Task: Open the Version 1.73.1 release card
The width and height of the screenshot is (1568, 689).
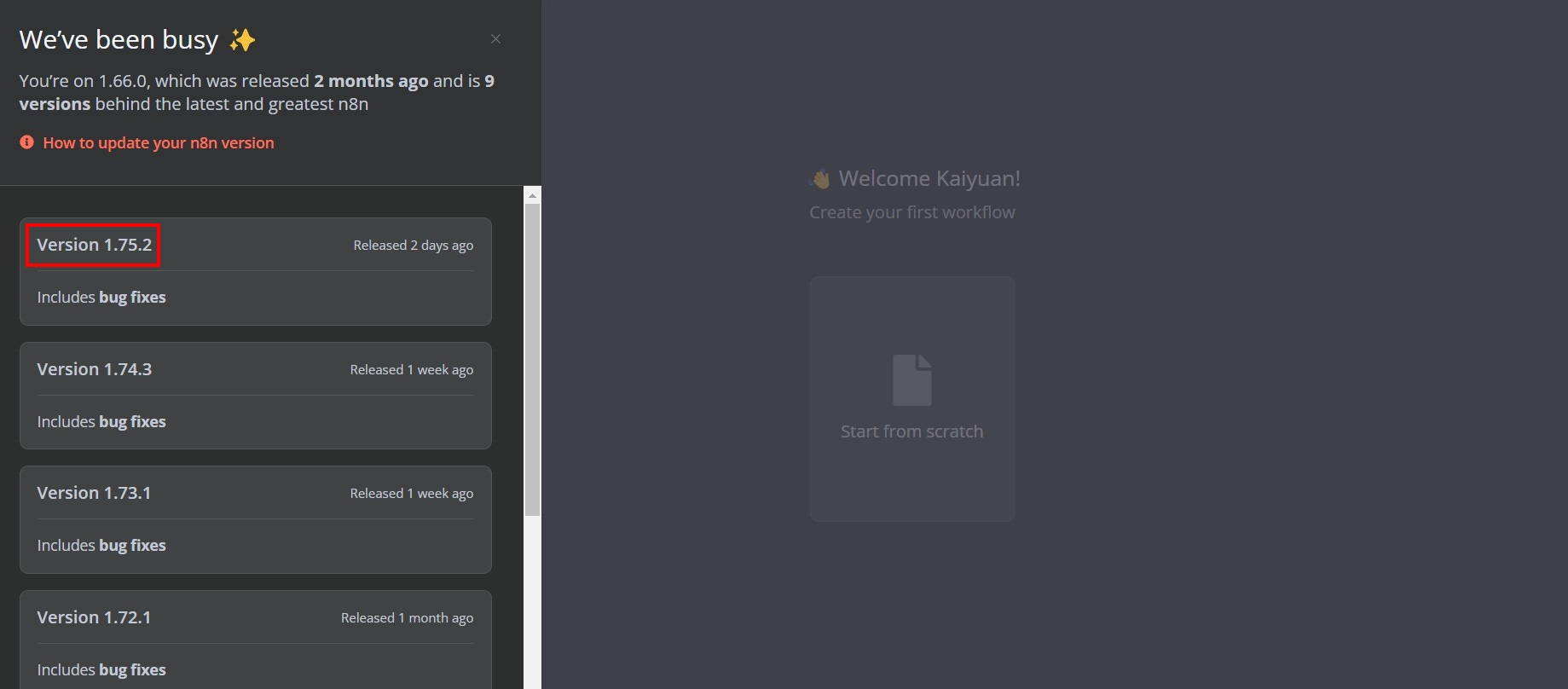Action: coord(256,519)
